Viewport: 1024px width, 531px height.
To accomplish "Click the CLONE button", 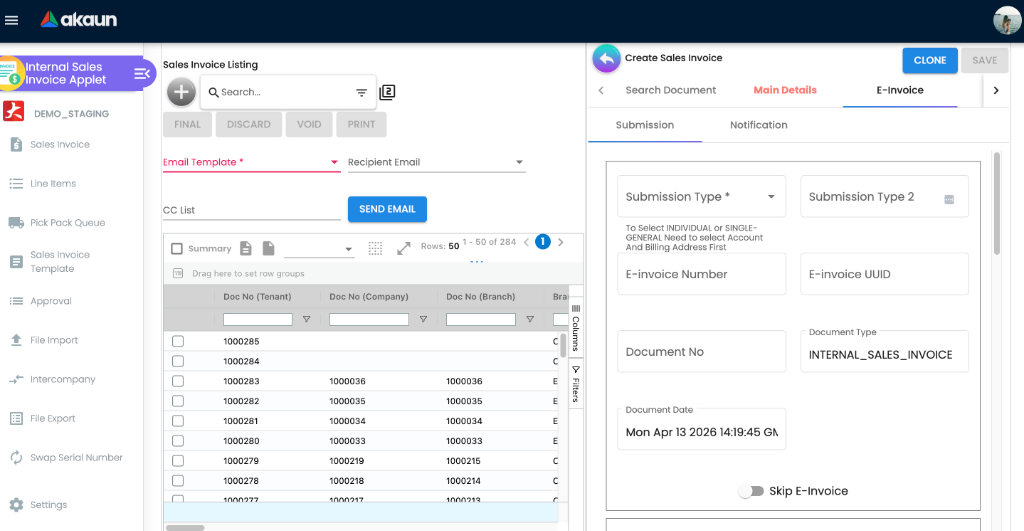I will [930, 60].
